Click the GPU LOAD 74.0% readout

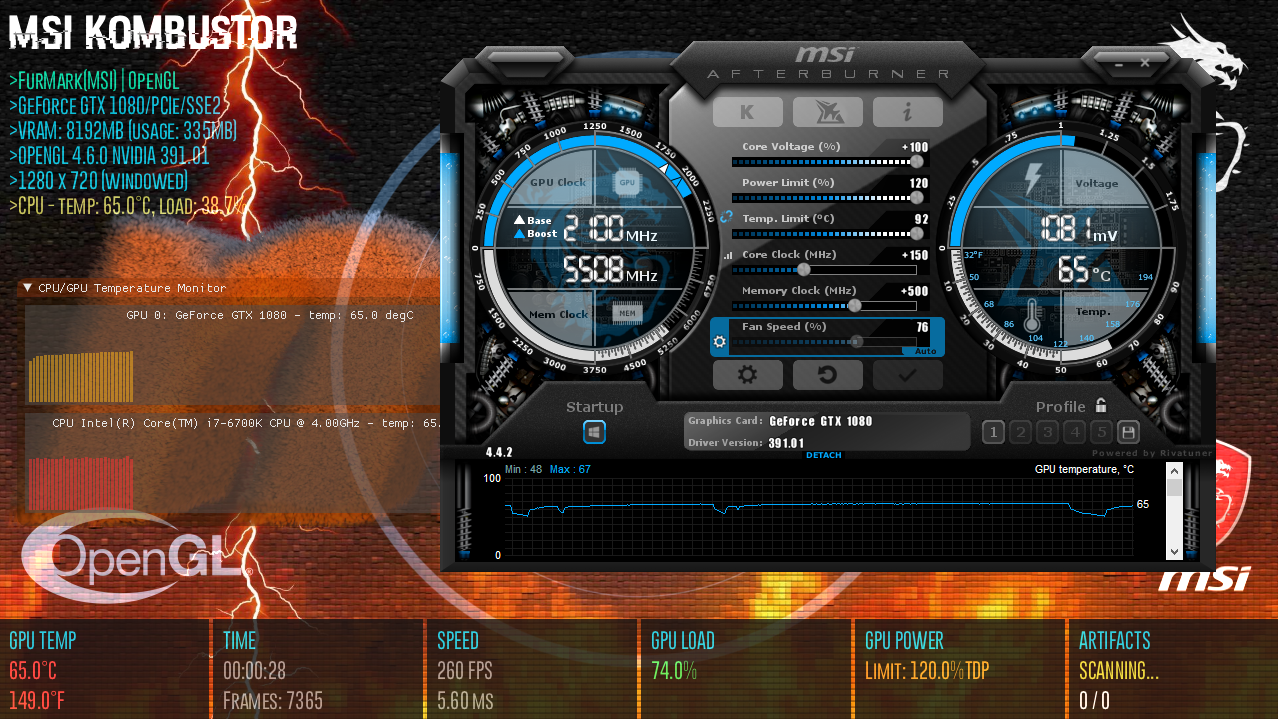tap(674, 670)
